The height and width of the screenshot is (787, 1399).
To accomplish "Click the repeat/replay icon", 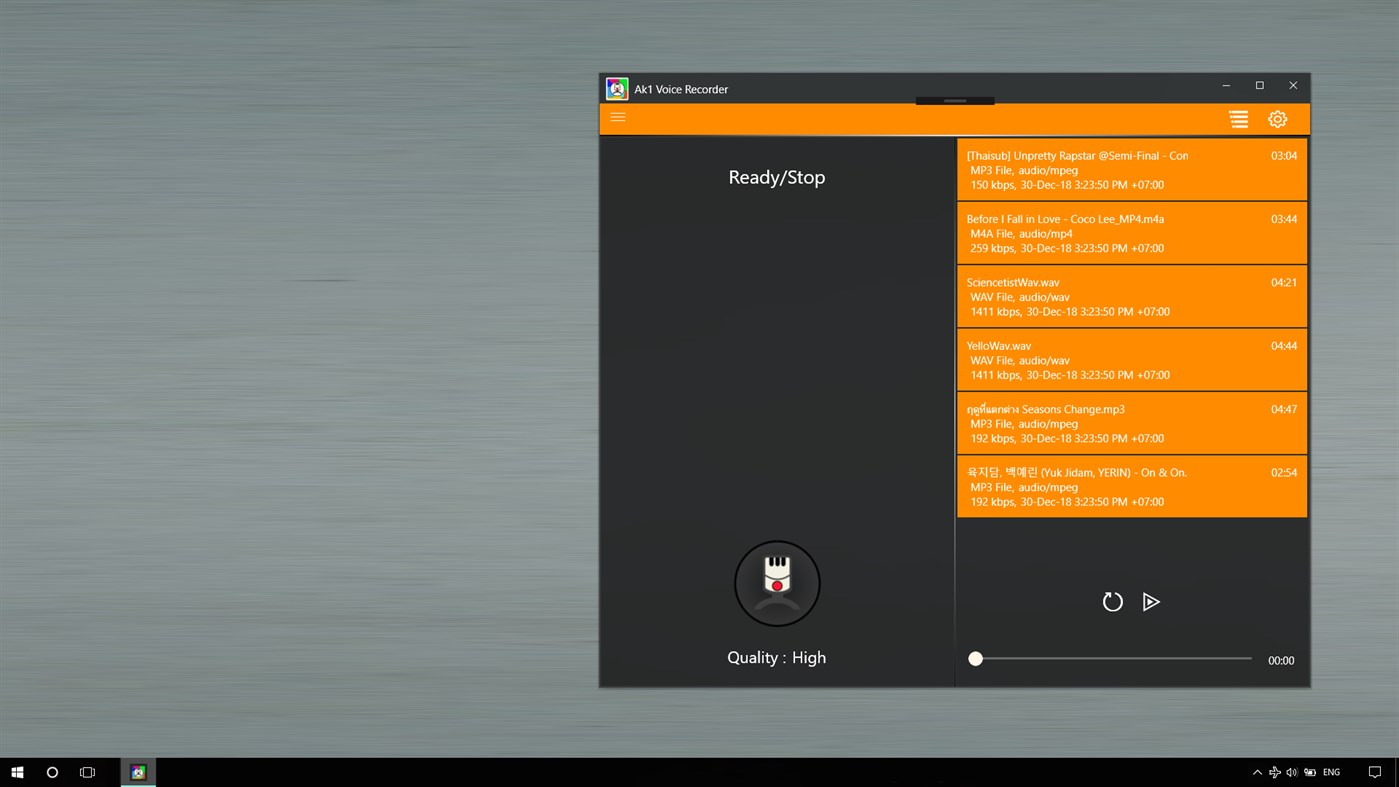I will tap(1112, 601).
